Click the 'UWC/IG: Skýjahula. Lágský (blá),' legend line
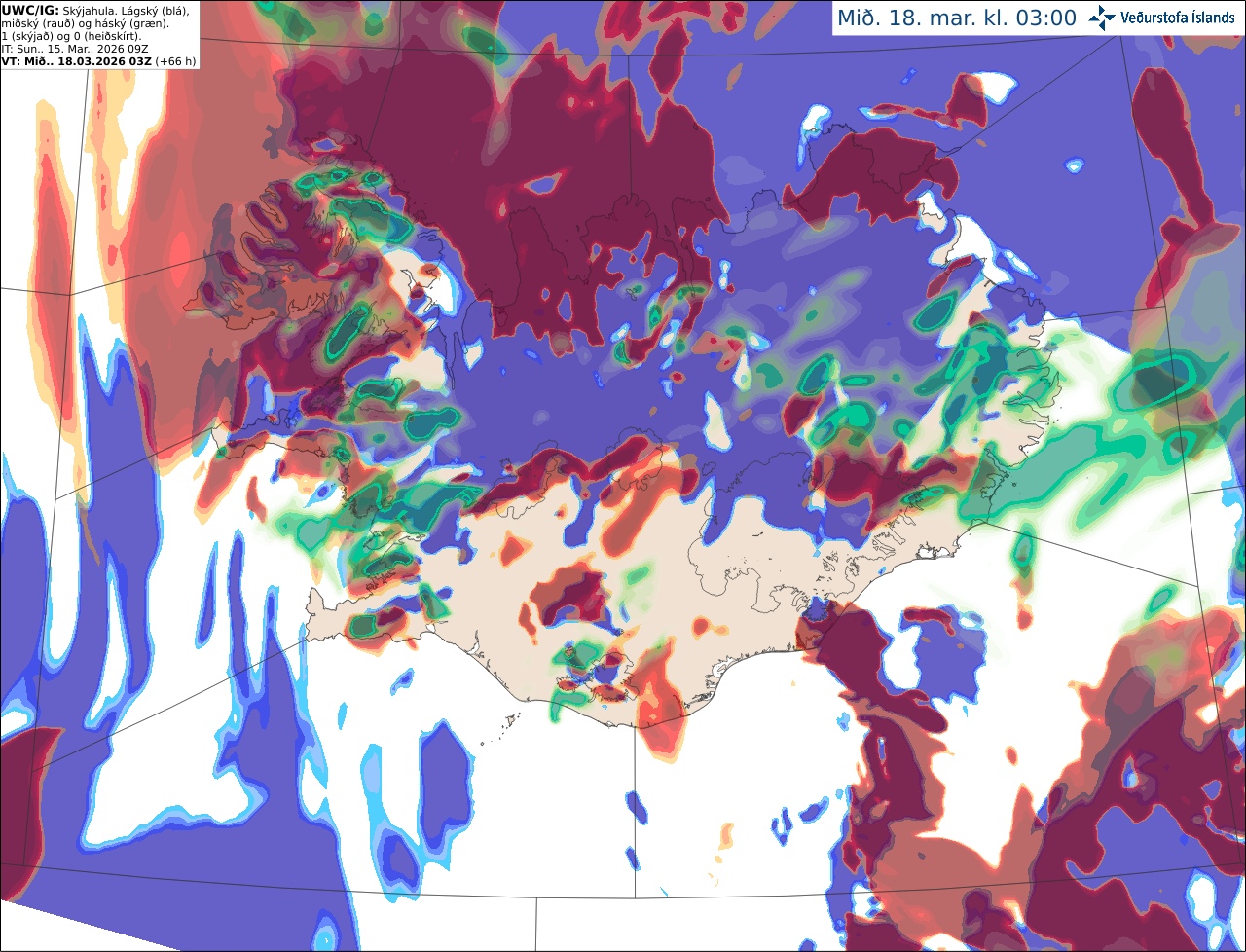1246x952 pixels. [95, 10]
